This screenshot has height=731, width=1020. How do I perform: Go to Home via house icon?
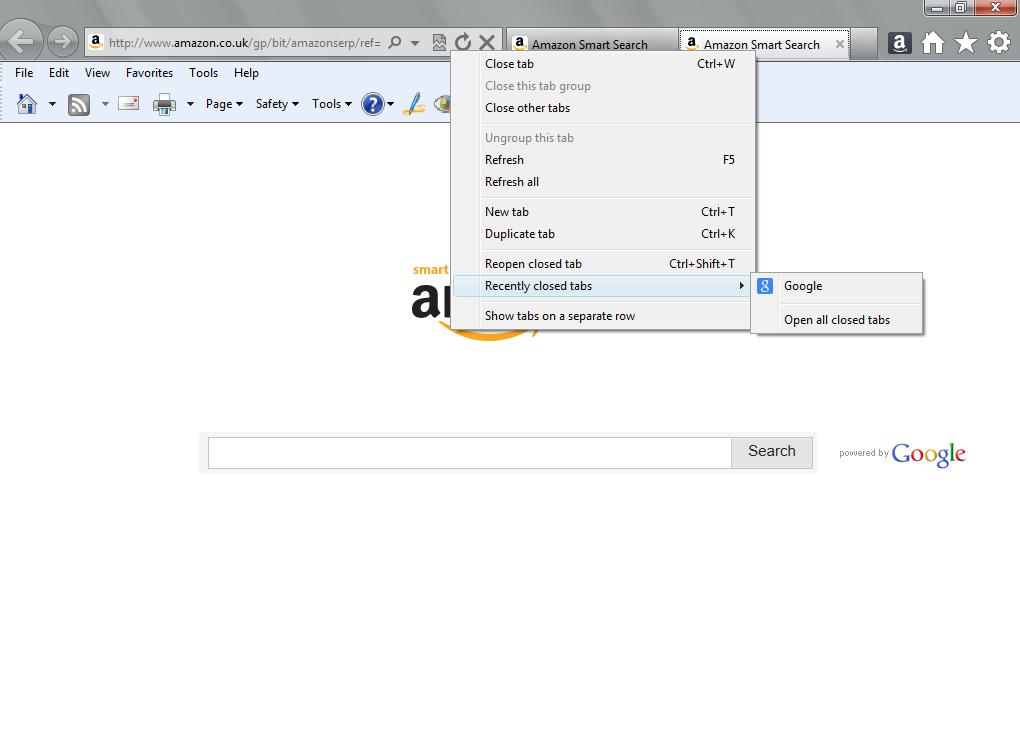933,43
